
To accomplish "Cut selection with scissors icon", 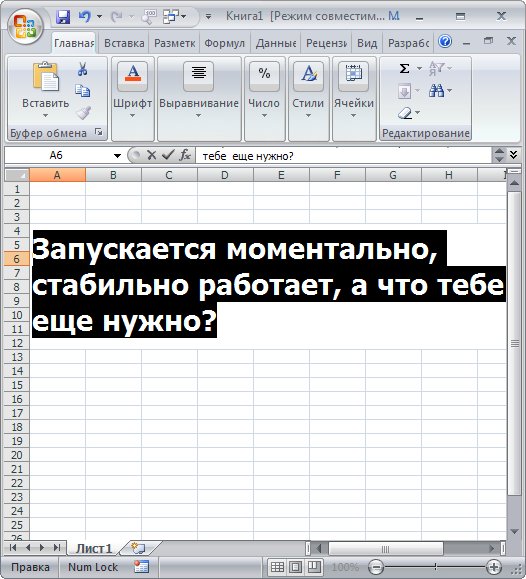I will click(x=82, y=69).
